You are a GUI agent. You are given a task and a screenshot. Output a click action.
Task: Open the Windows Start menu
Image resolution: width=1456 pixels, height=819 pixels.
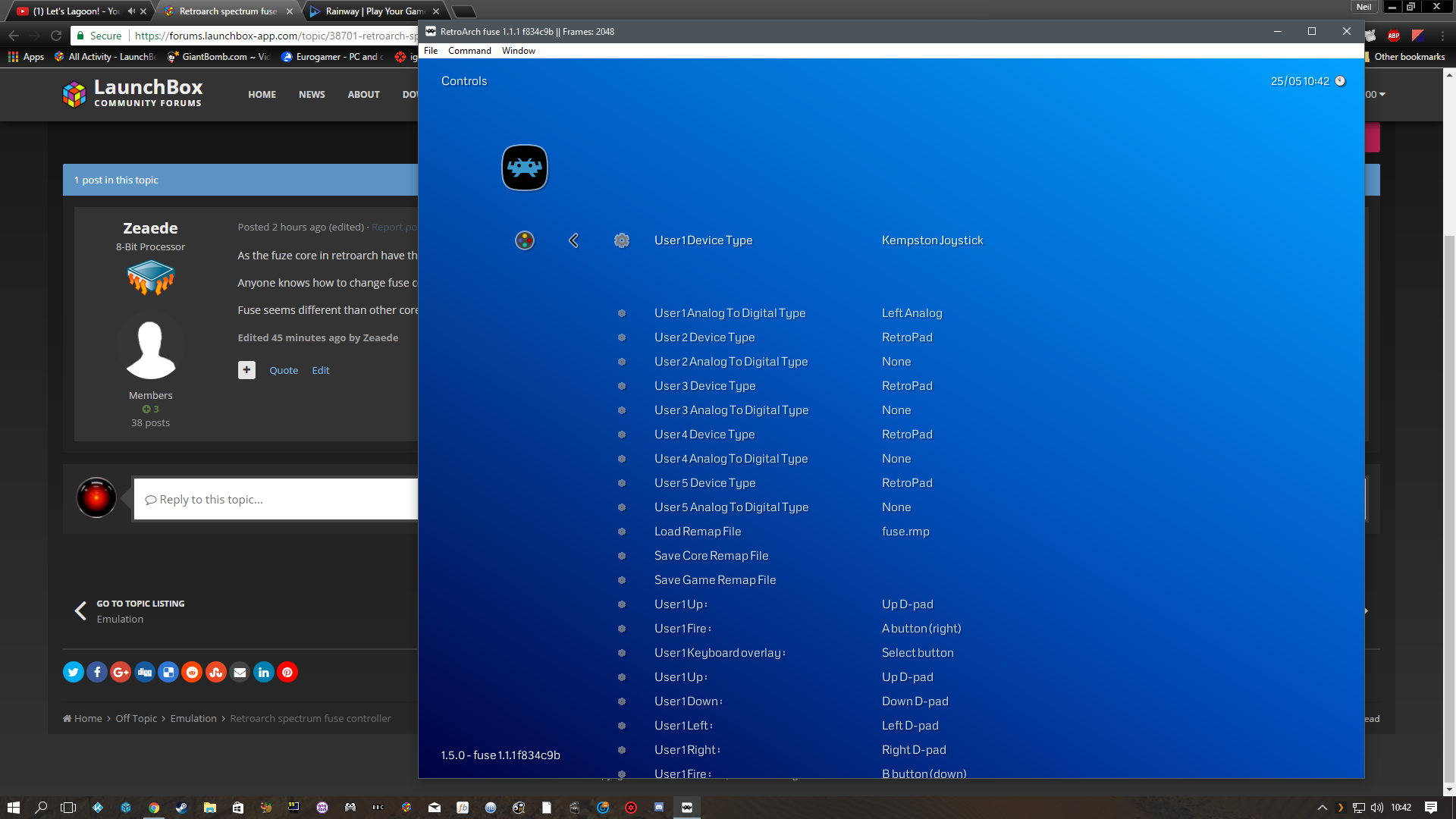(13, 808)
